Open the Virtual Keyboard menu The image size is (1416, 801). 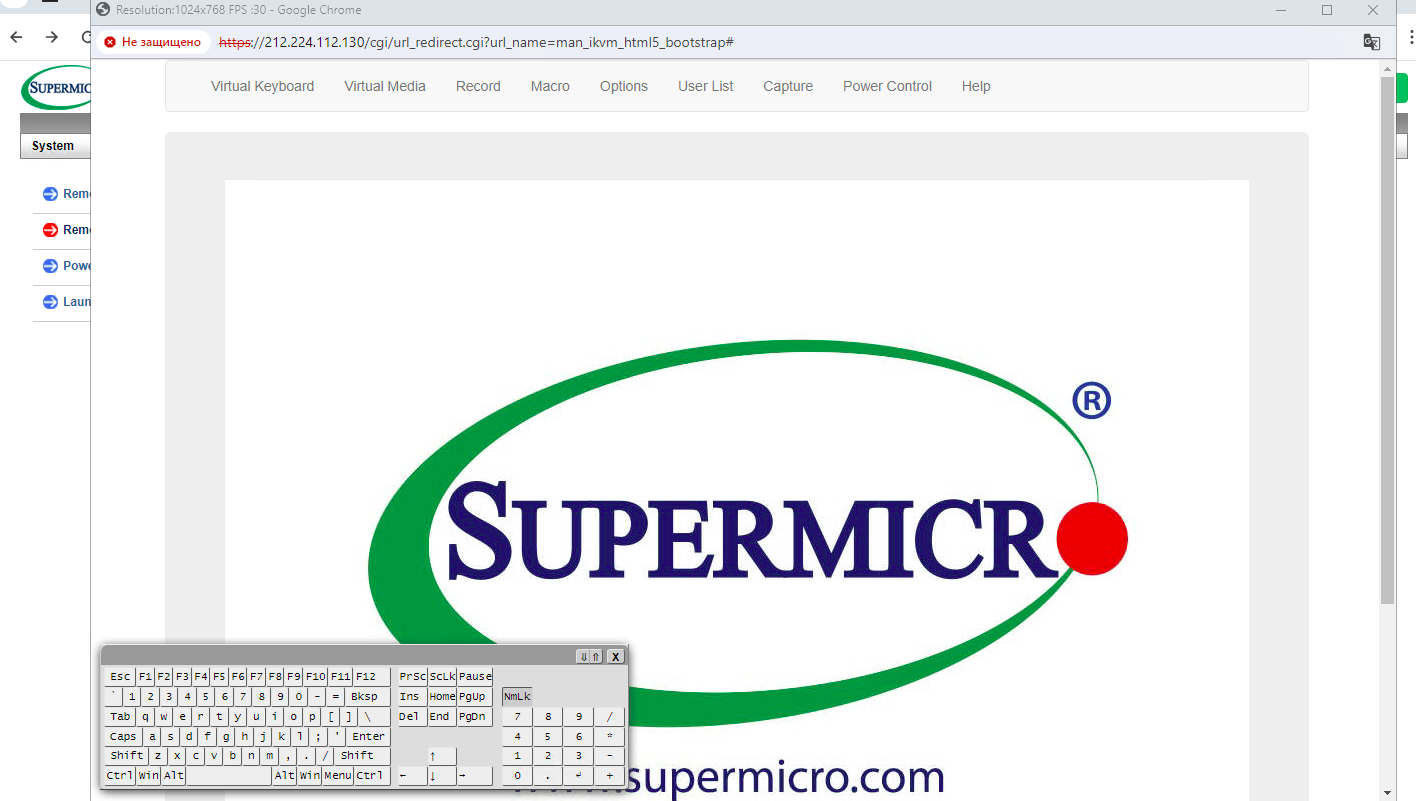click(262, 86)
